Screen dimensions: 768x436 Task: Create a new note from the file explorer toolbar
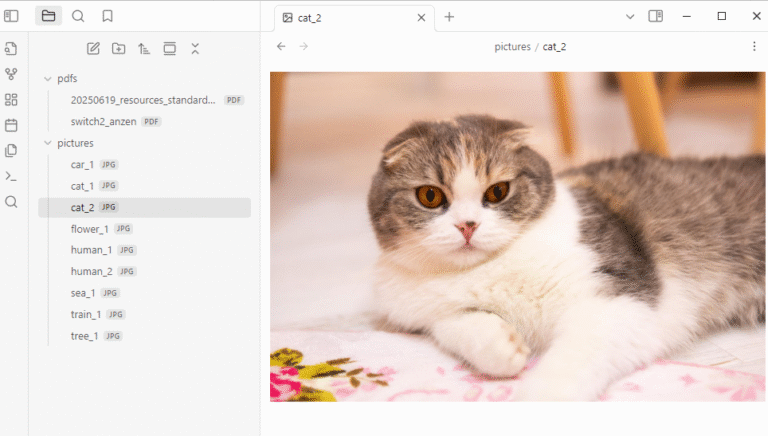[x=93, y=48]
